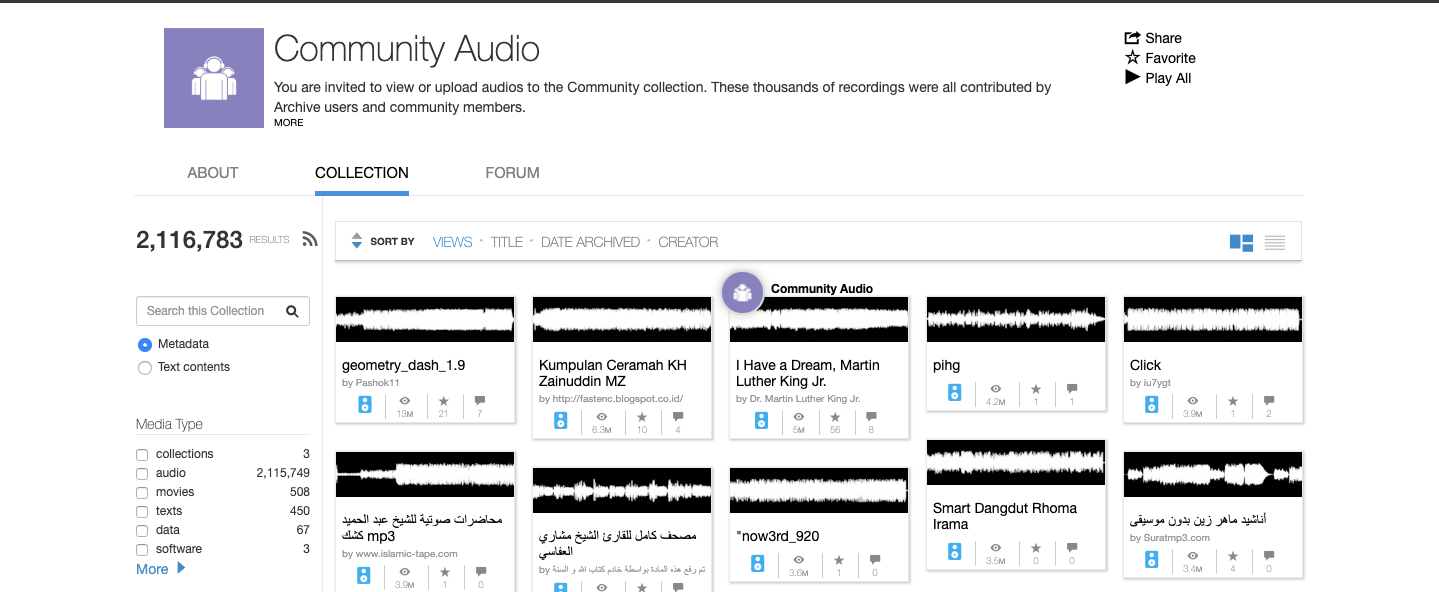
Task: Open pihg waveform thumbnail
Action: 1016,320
